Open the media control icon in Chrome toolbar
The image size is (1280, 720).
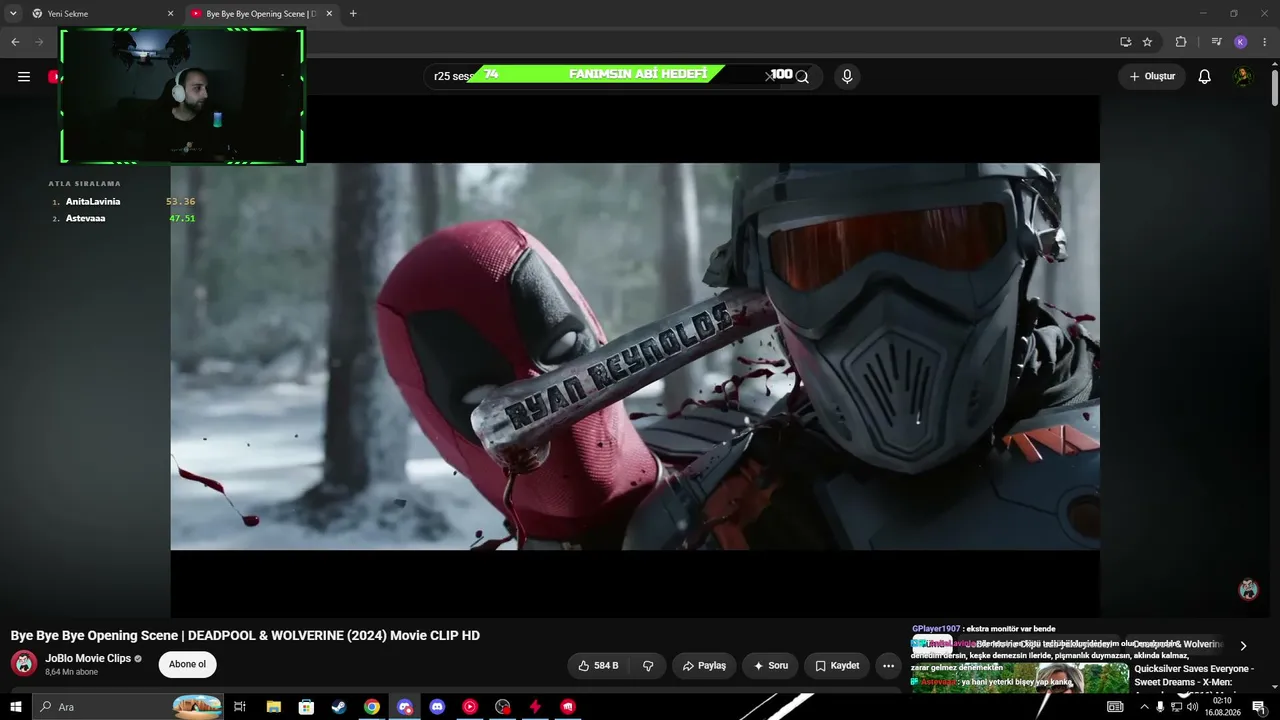tap(1216, 42)
